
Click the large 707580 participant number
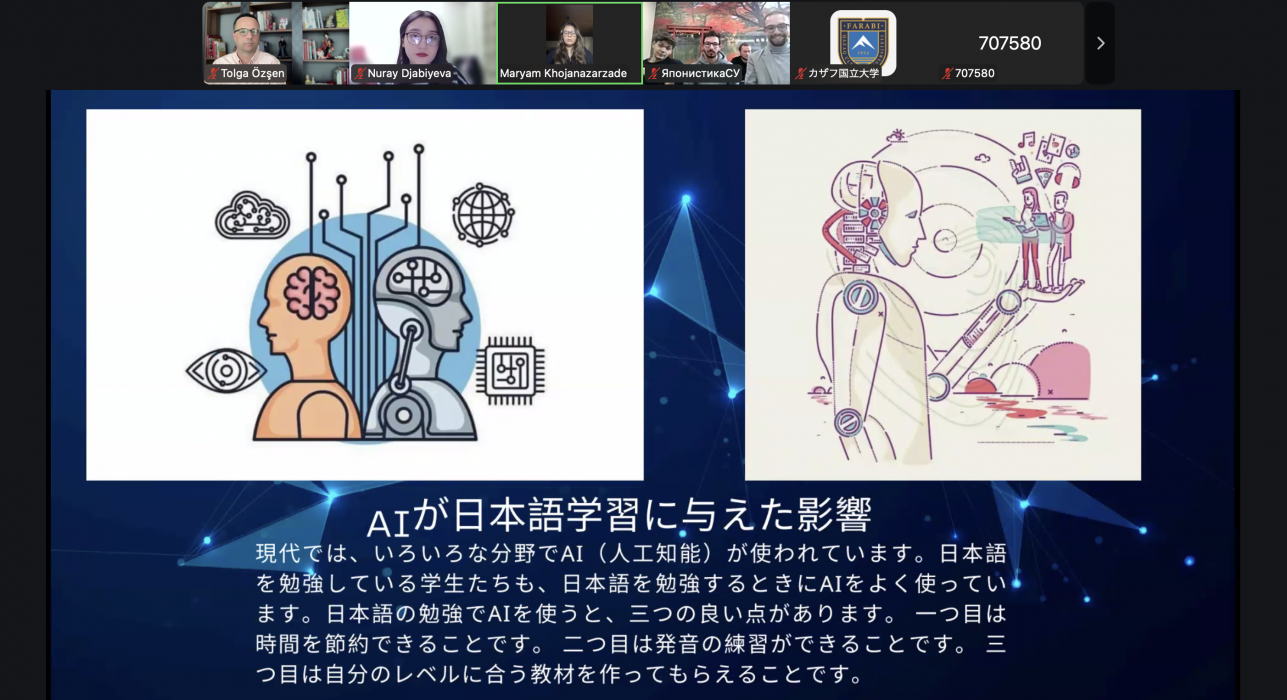click(x=1009, y=43)
